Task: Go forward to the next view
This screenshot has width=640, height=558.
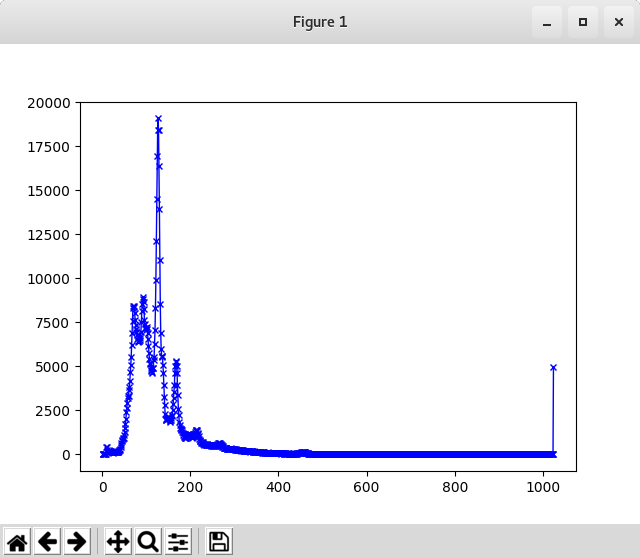Action: pyautogui.click(x=77, y=541)
